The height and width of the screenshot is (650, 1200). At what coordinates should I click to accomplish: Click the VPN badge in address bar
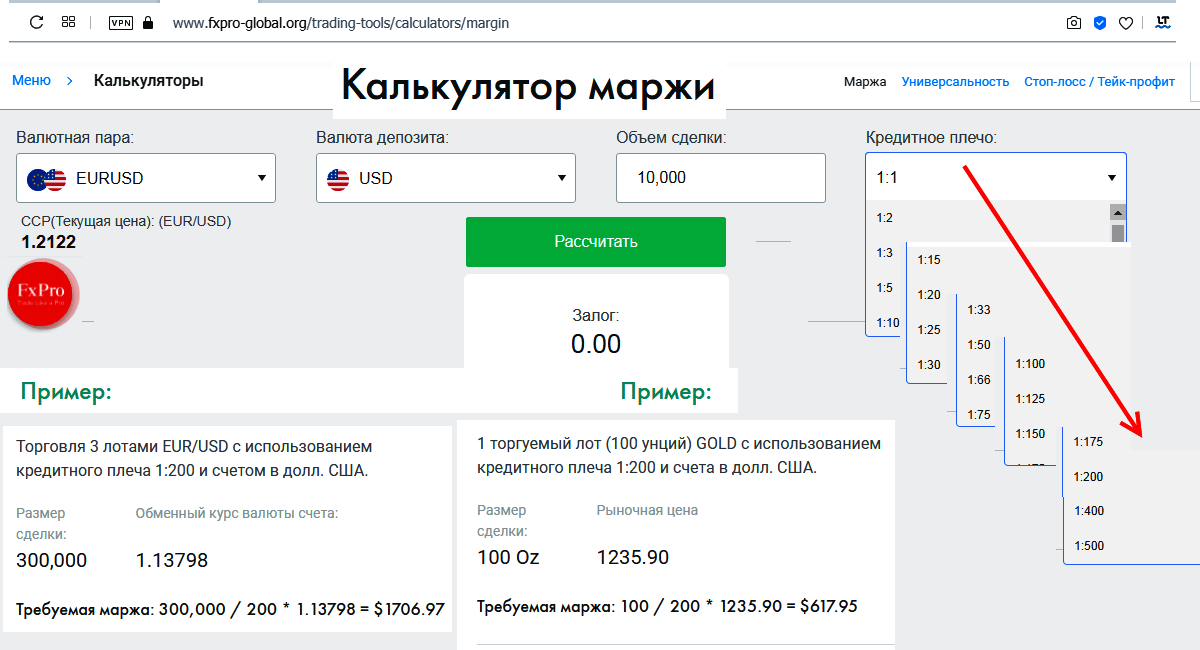click(120, 22)
